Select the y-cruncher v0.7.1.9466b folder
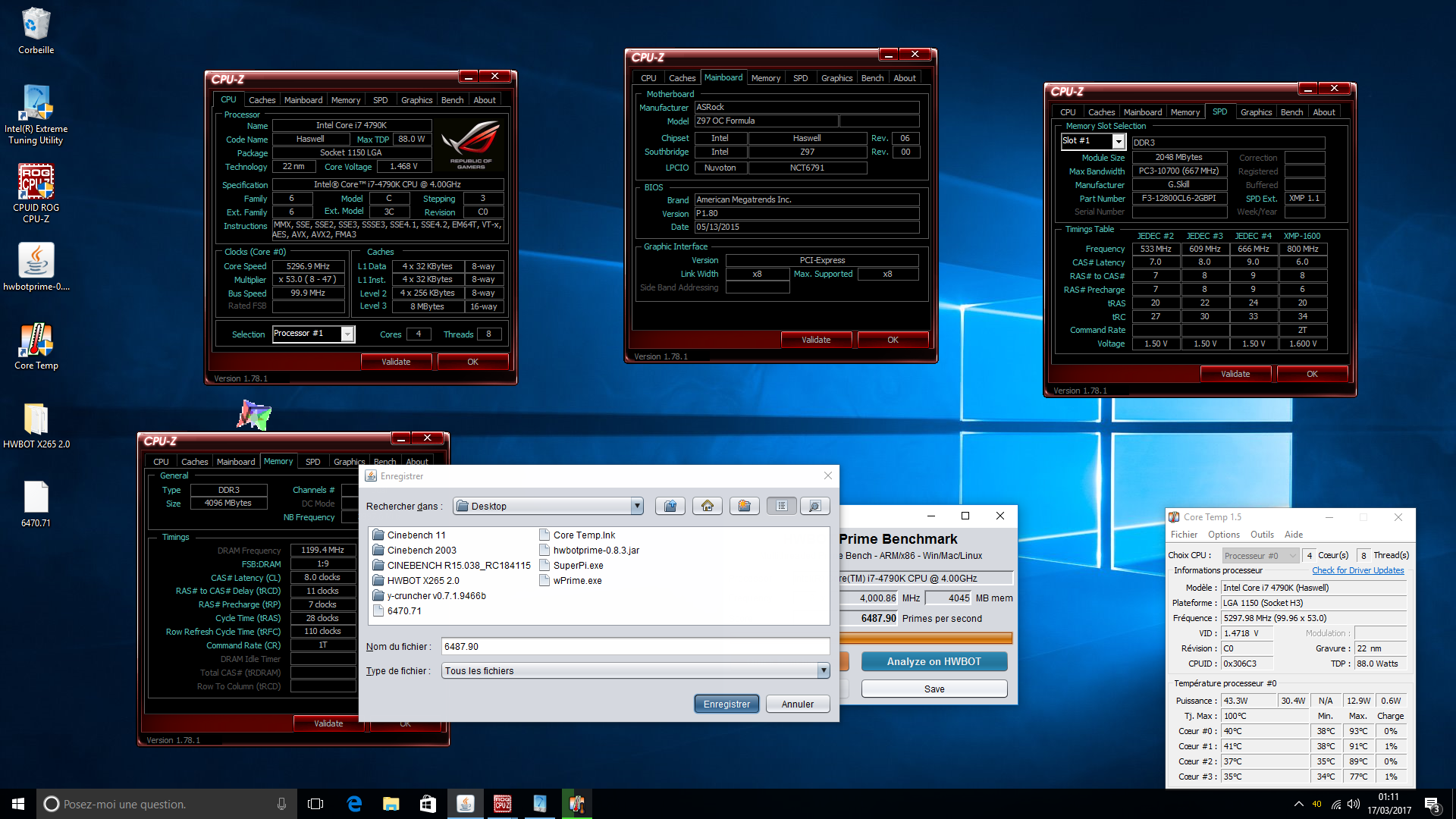Screen dimensions: 1456x819 (429, 595)
